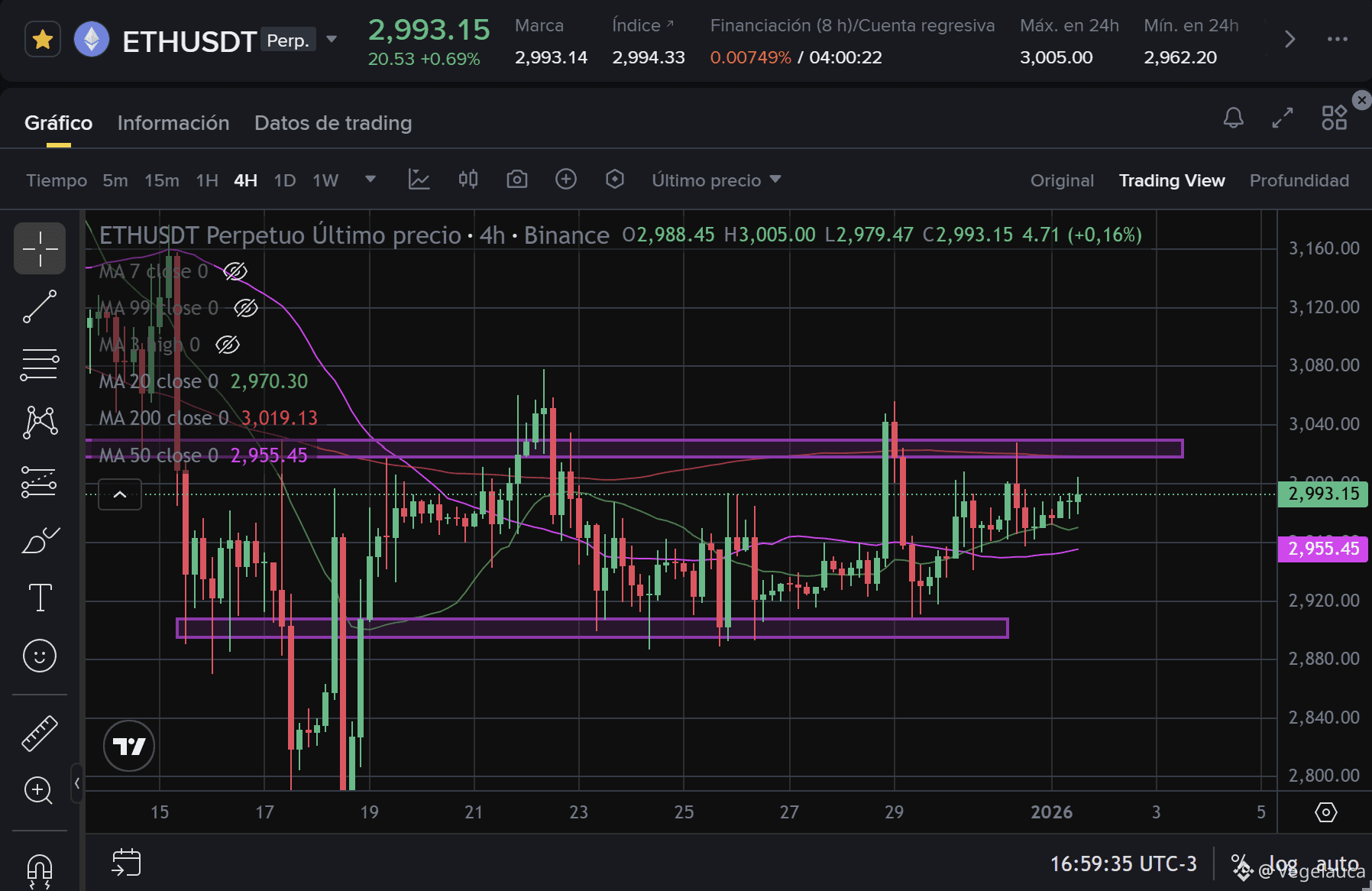Switch to Profundidad depth chart
Screen dimensions: 1372x891
(x=1299, y=180)
